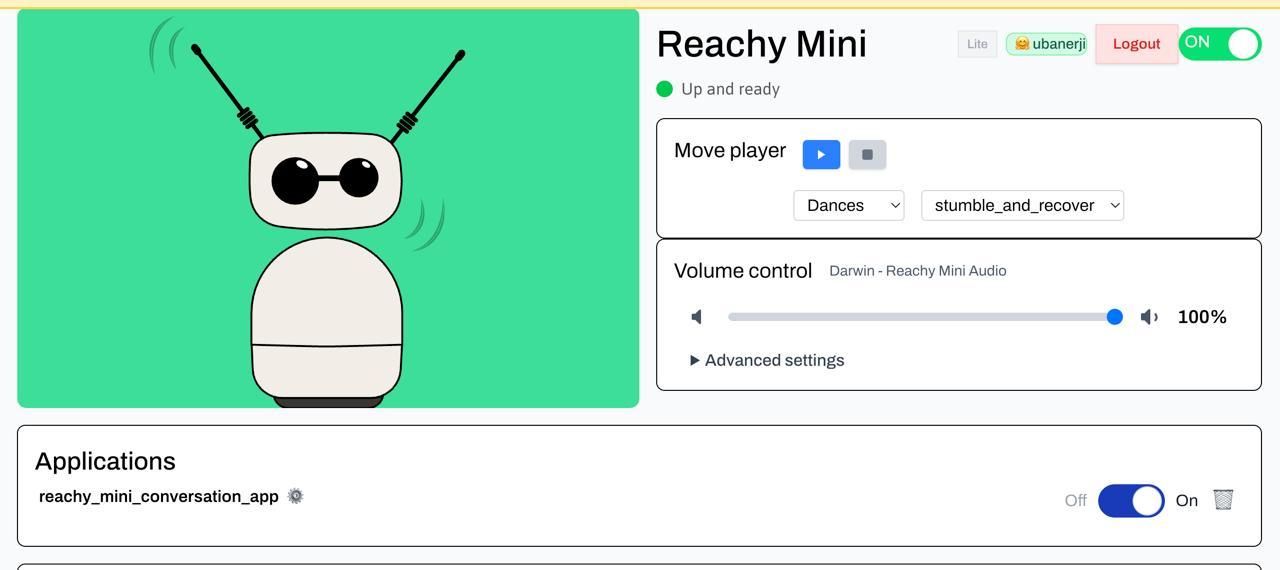Click the Reachy Mini robot illustration
Image resolution: width=1280 pixels, height=570 pixels.
(x=328, y=208)
